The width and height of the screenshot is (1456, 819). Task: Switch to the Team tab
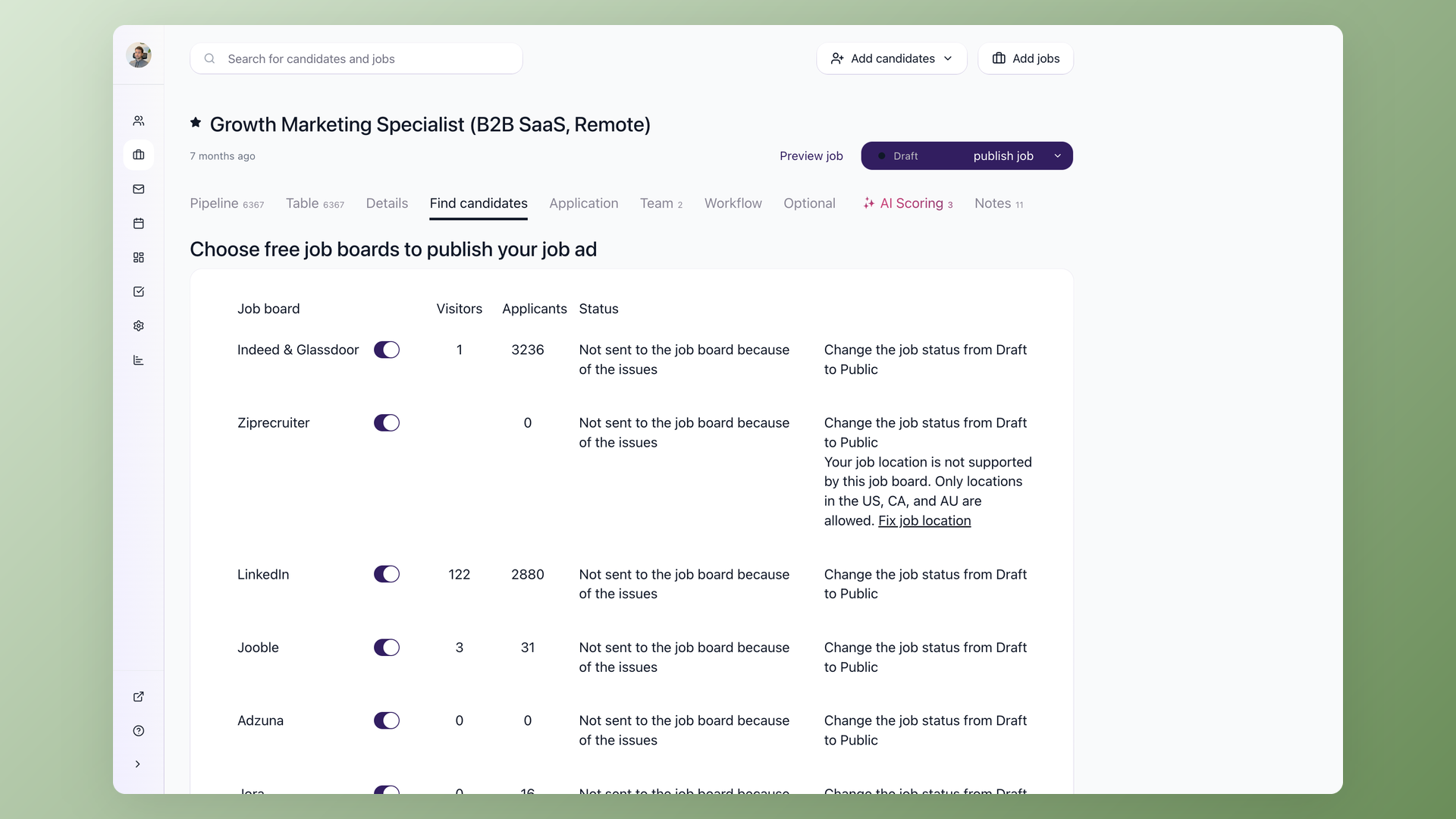pos(661,203)
